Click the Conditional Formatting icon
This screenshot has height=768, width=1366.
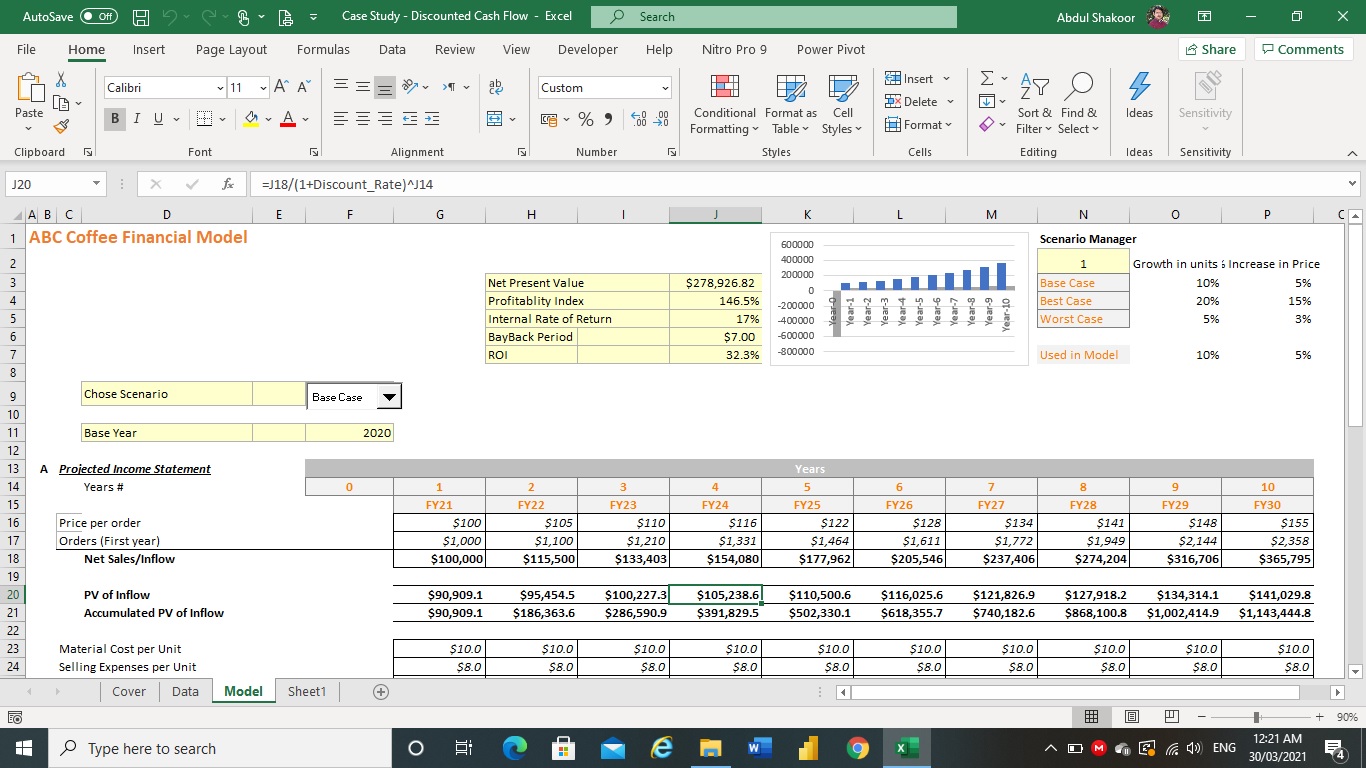click(724, 88)
